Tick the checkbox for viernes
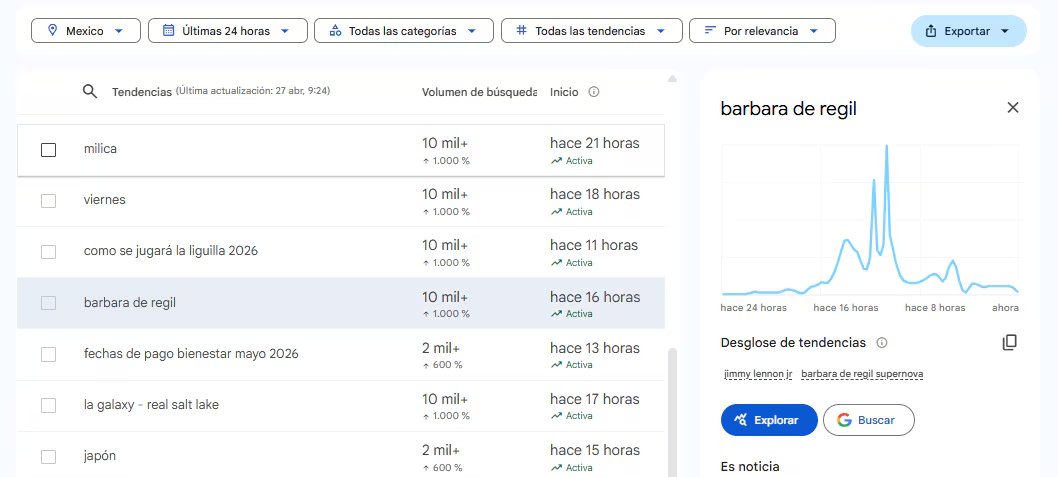The height and width of the screenshot is (477, 1058). point(49,200)
